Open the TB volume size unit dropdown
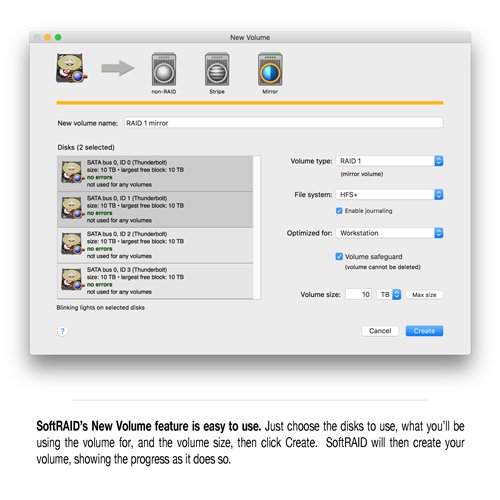The height and width of the screenshot is (500, 500). 389,295
